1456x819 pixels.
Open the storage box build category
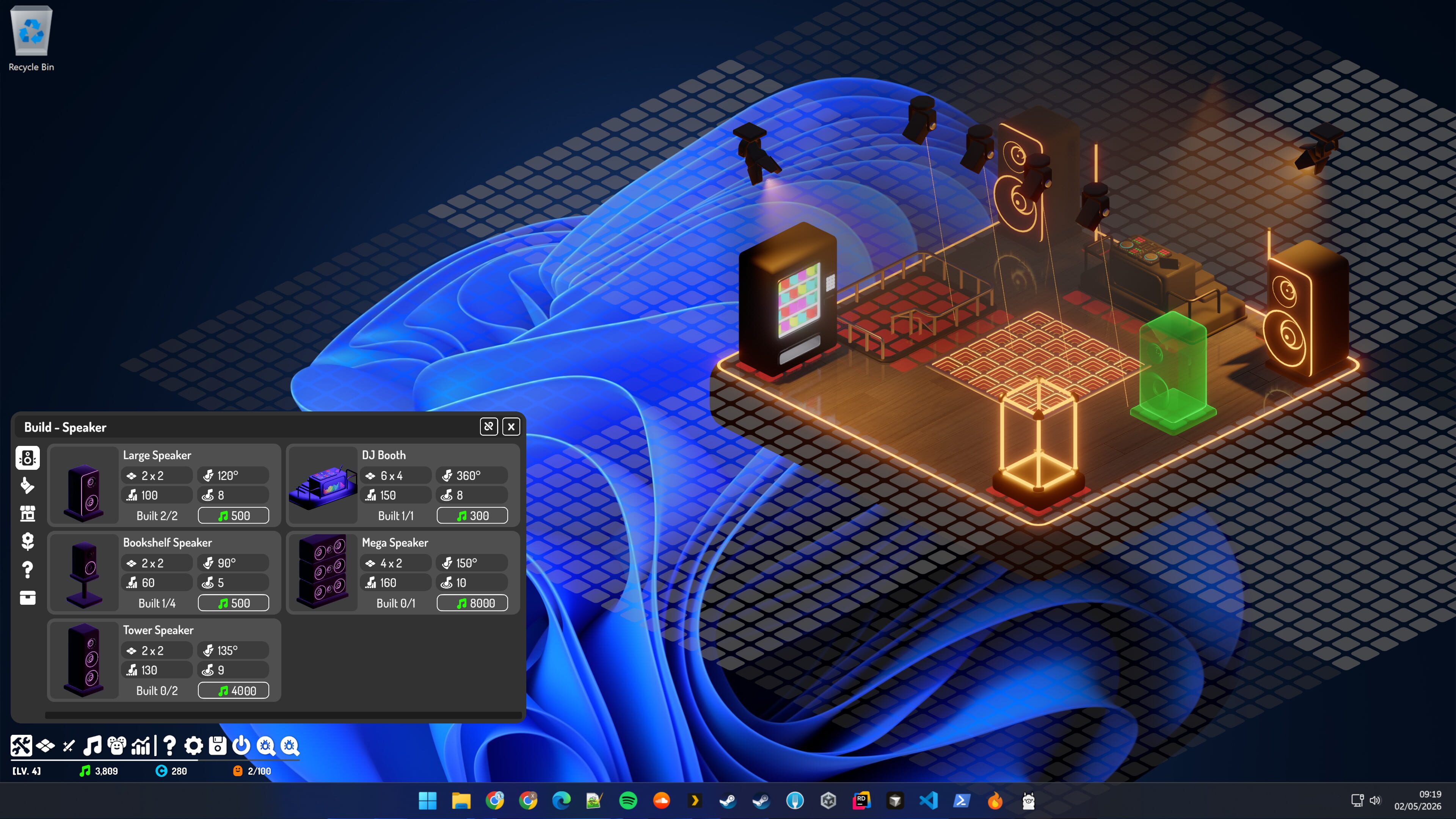pyautogui.click(x=27, y=598)
